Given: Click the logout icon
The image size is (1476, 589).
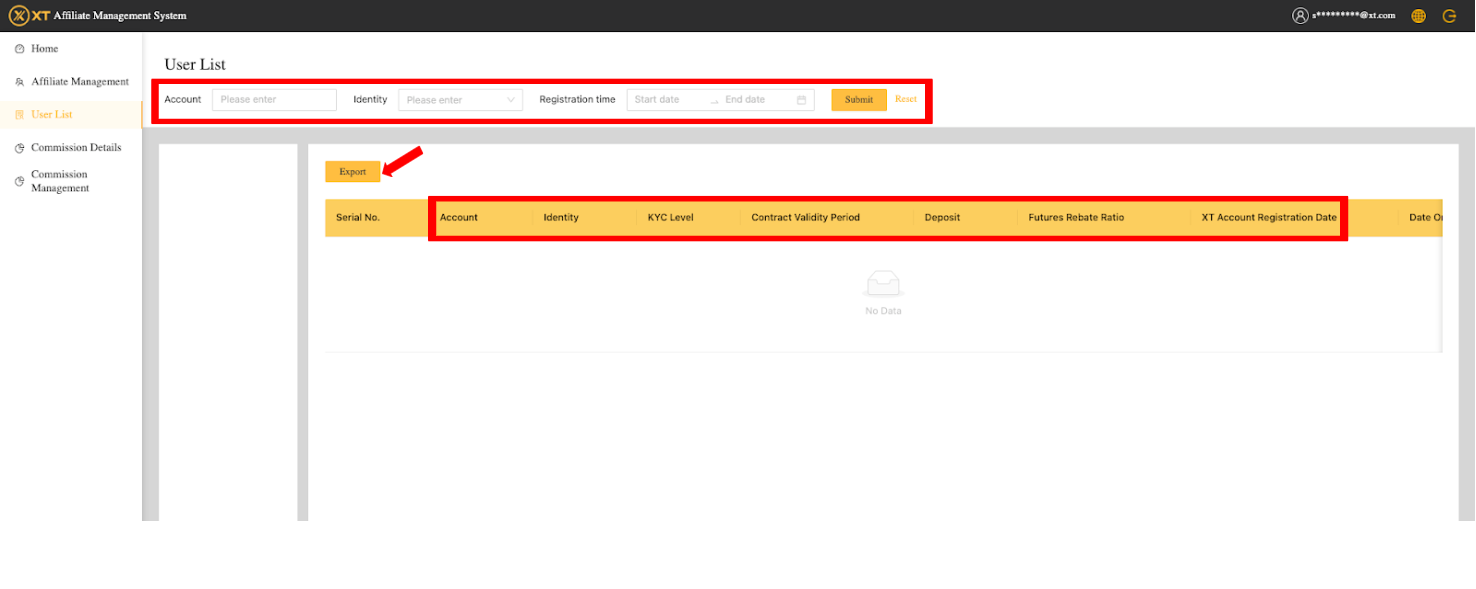Looking at the screenshot, I should coord(1449,16).
